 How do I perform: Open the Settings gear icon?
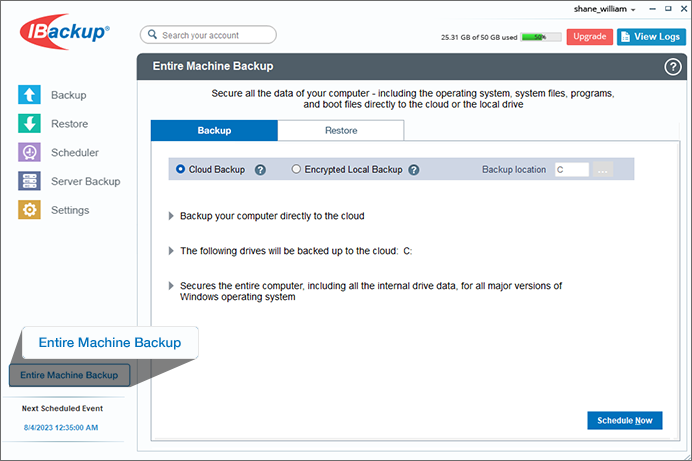click(x=29, y=210)
